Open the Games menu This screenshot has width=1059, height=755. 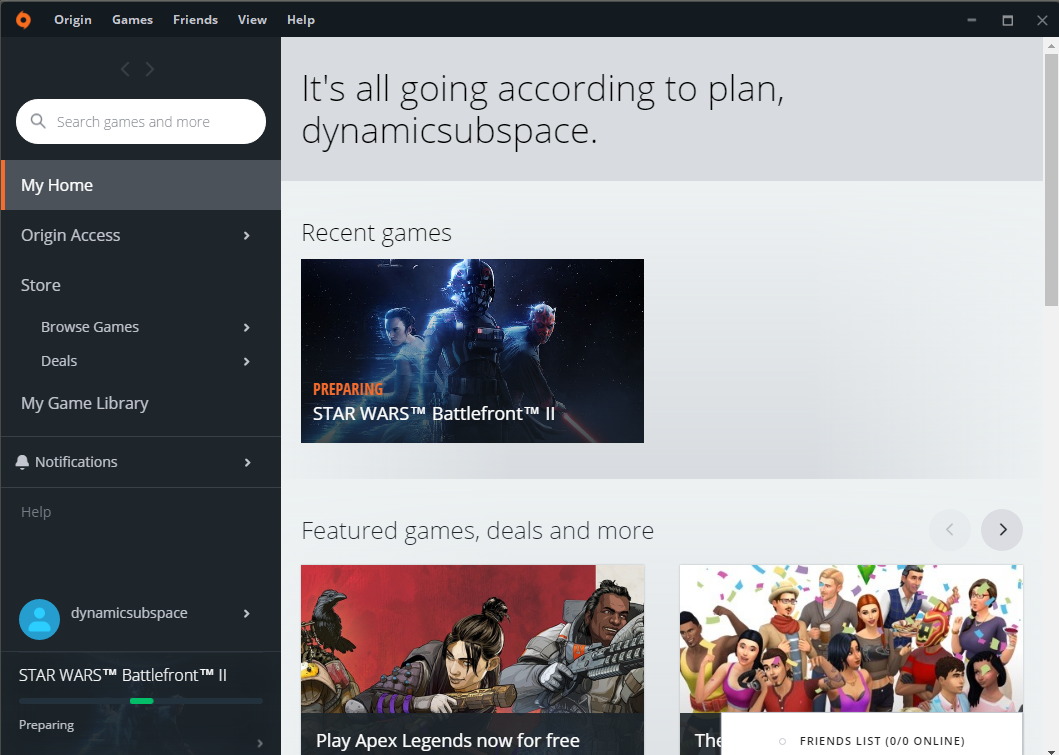(132, 19)
